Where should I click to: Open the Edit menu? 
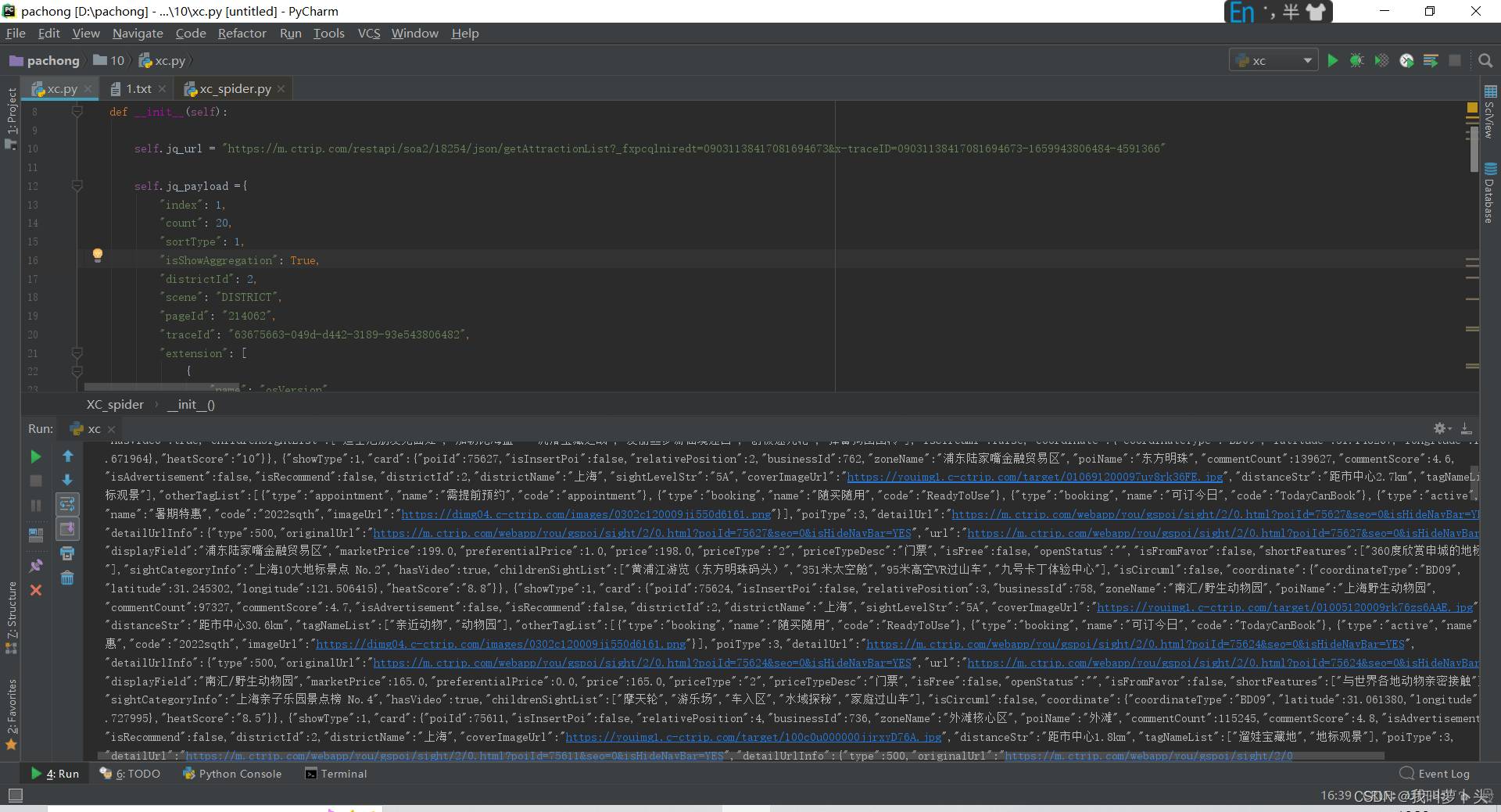coord(48,33)
